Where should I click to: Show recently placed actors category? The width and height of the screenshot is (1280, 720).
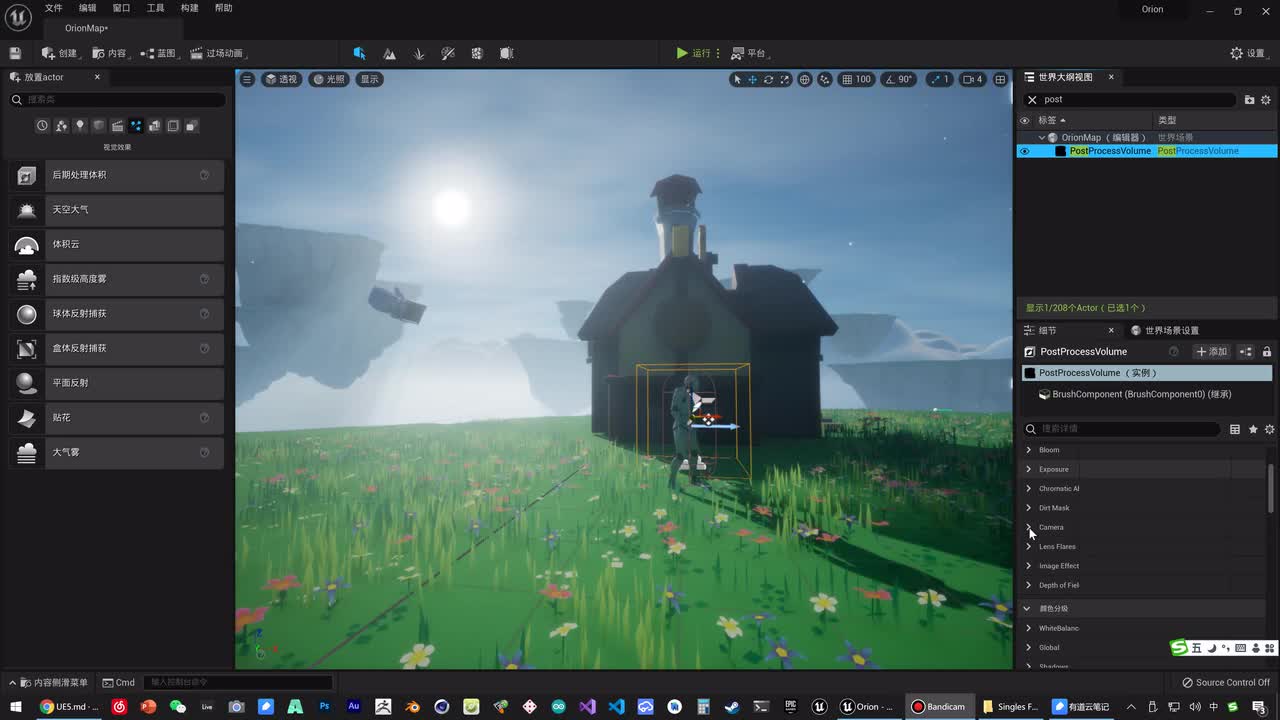point(42,126)
